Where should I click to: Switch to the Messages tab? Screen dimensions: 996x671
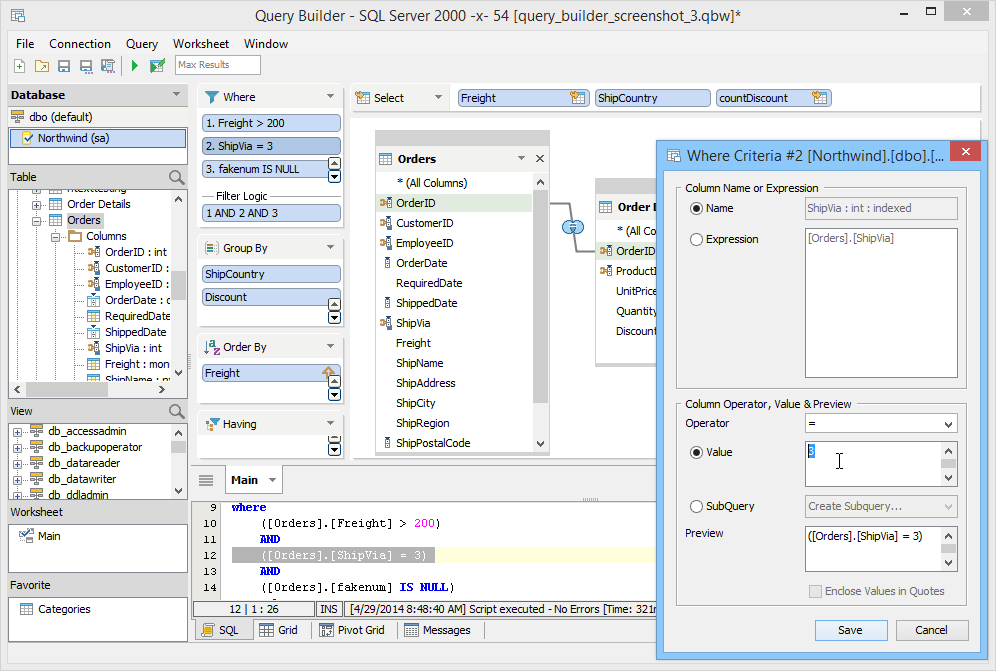[x=438, y=630]
